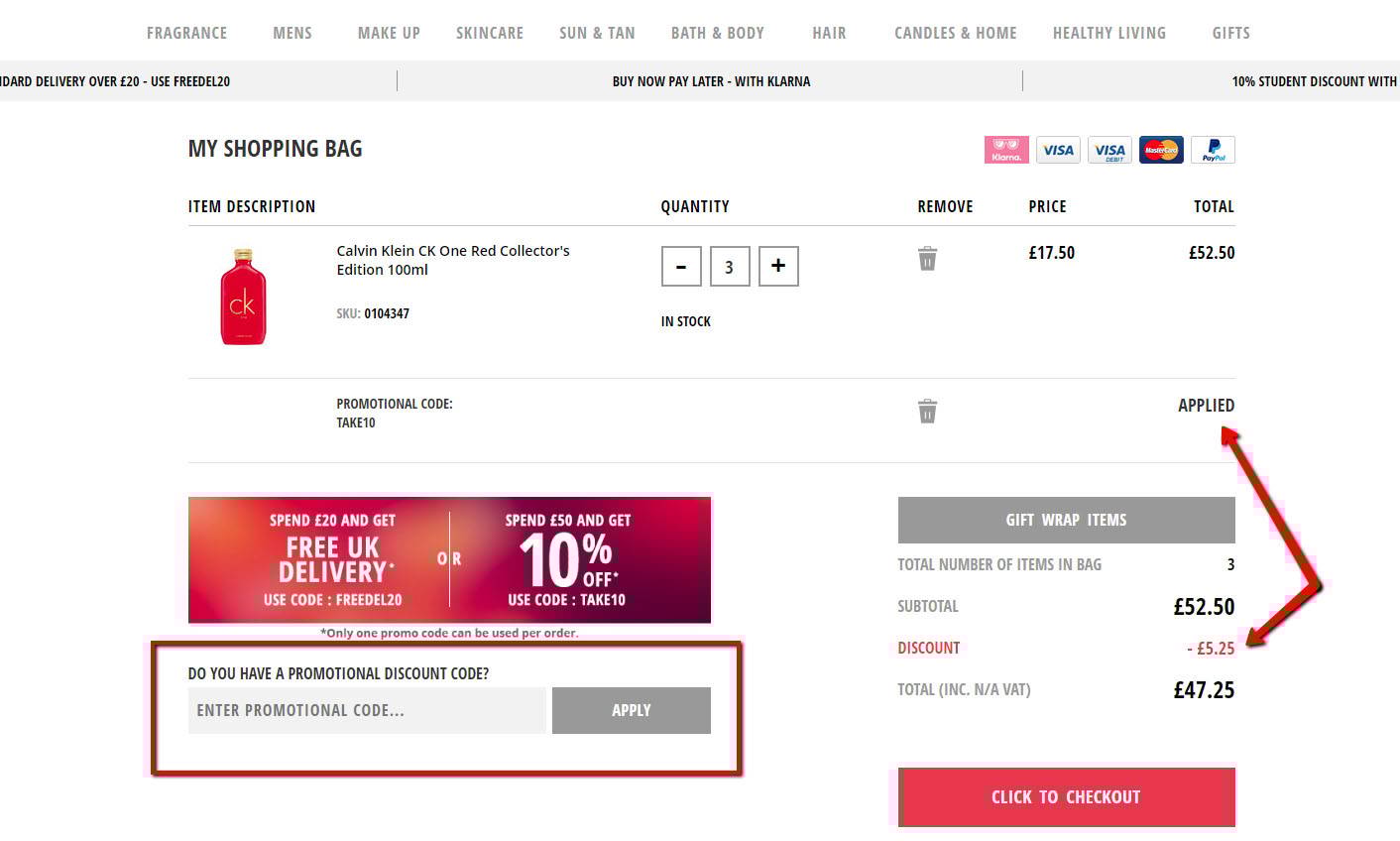Screen dimensions: 1400x841
Task: Increase quantity with the plus button
Action: pyautogui.click(x=778, y=266)
